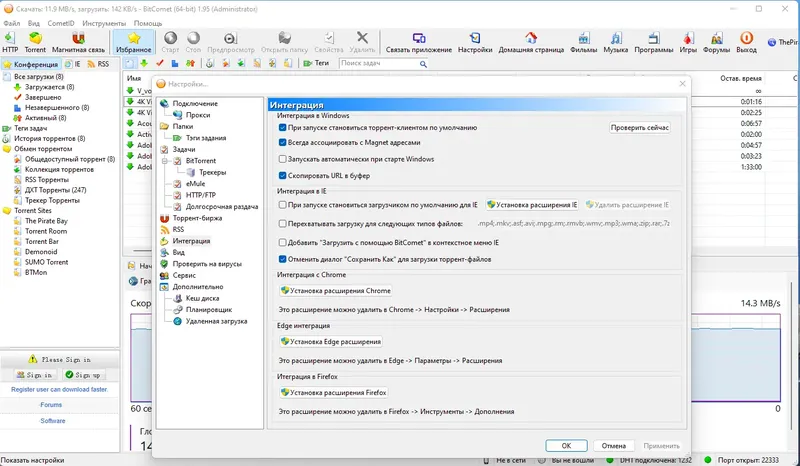This screenshot has height=466, width=800.
Task: Open the CometID menu
Action: pos(61,23)
